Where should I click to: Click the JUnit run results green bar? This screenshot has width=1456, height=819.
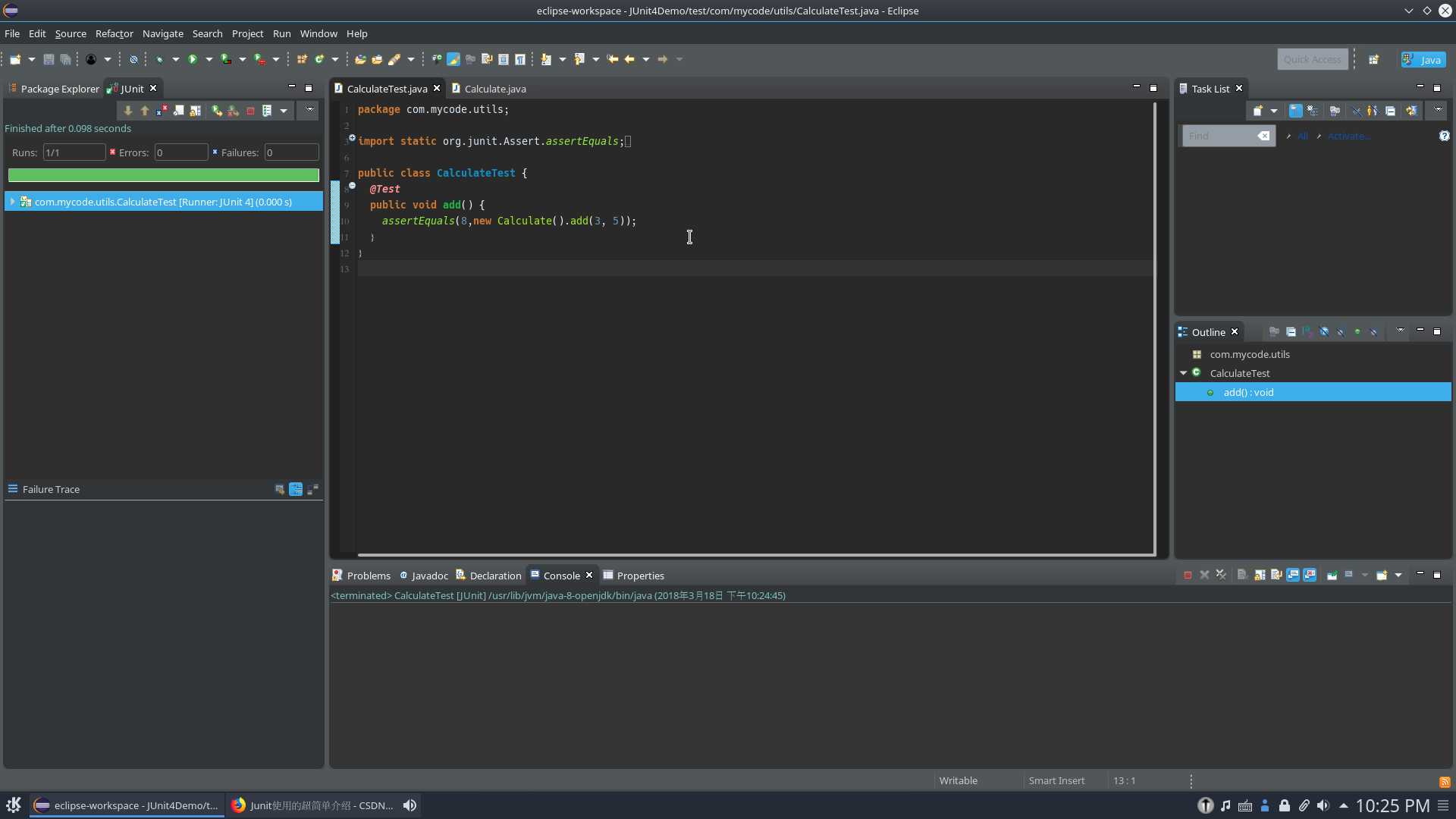(163, 175)
